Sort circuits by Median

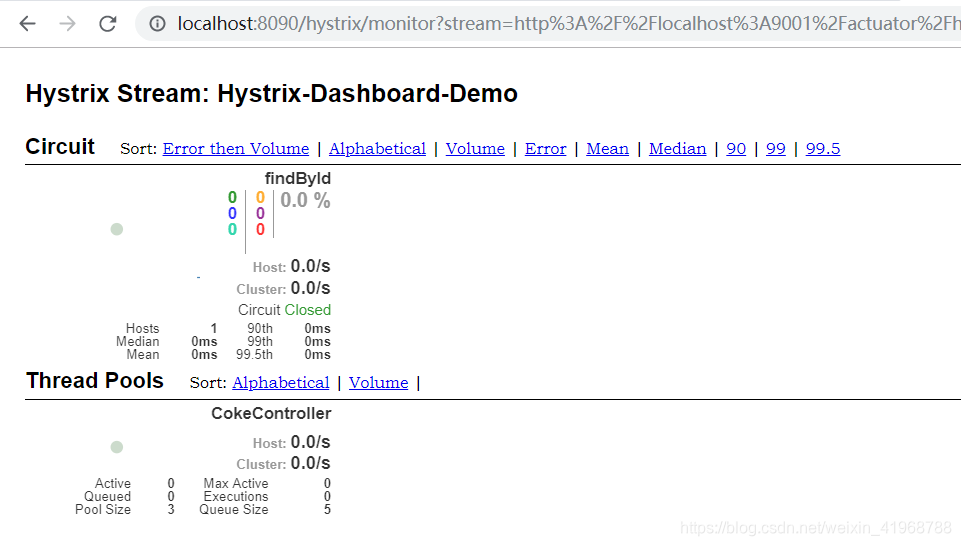click(677, 148)
